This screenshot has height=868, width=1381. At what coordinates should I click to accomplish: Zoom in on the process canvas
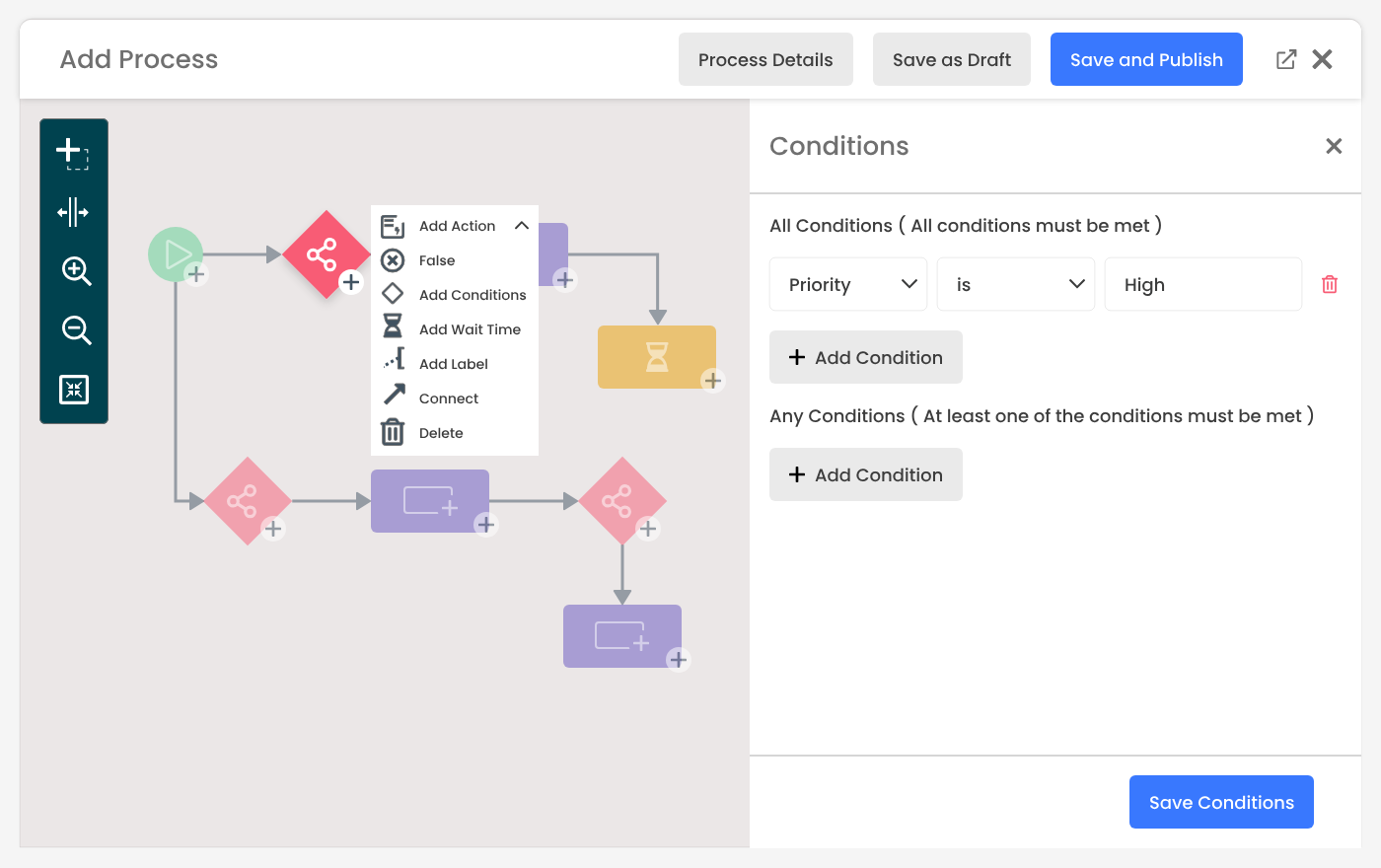[x=76, y=271]
